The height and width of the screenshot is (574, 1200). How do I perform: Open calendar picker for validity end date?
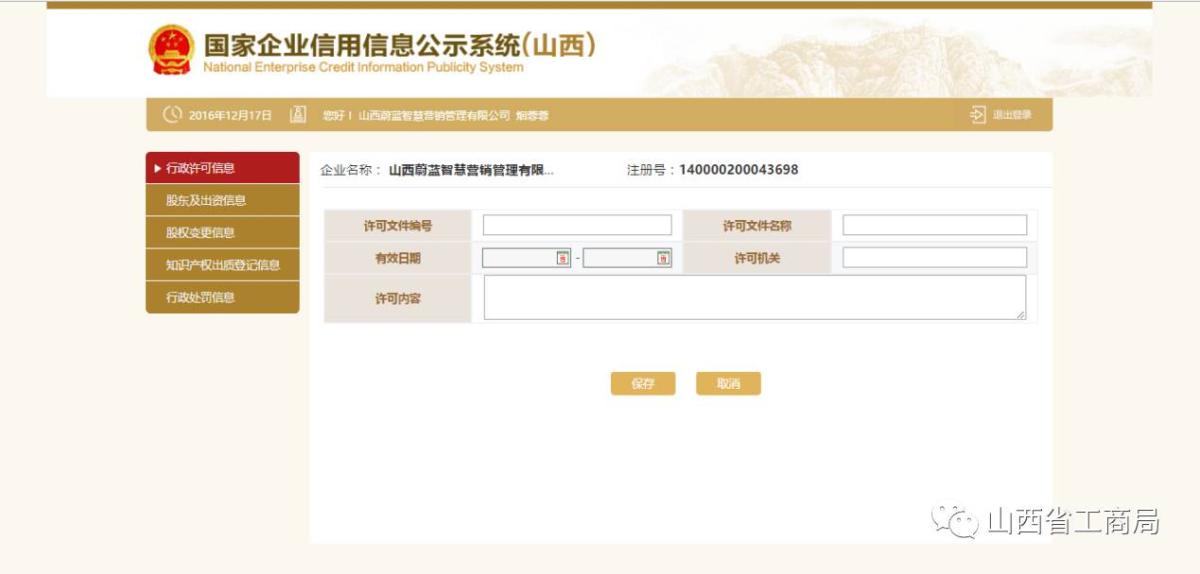pos(663,258)
